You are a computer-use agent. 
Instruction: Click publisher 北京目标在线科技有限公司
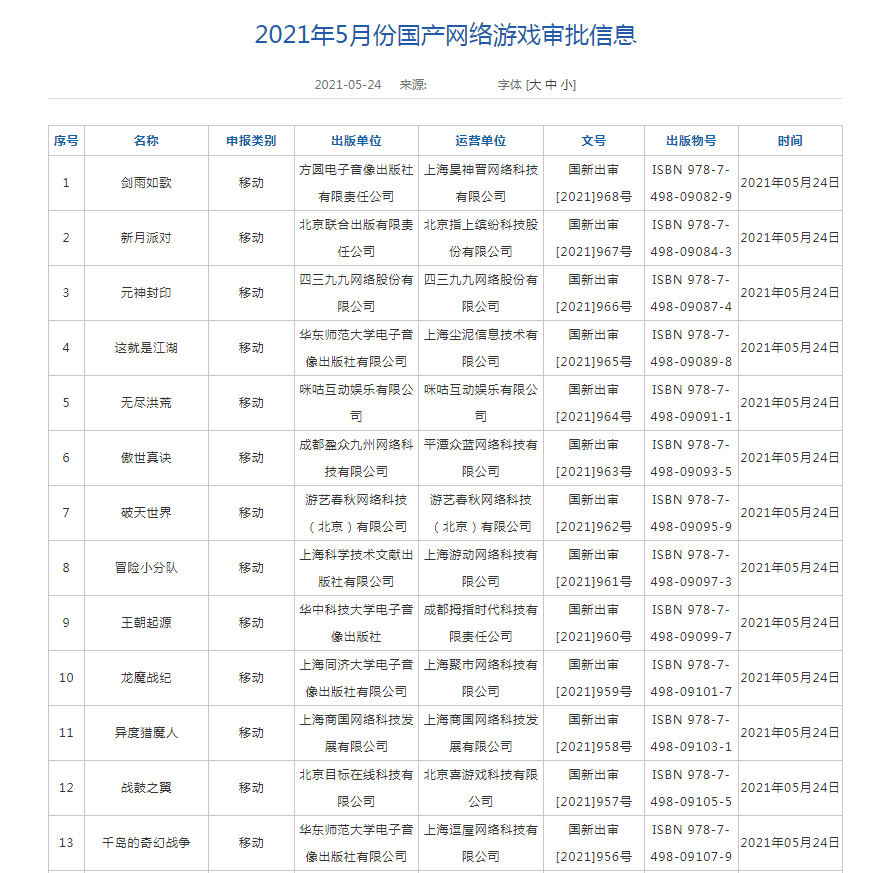tap(356, 788)
